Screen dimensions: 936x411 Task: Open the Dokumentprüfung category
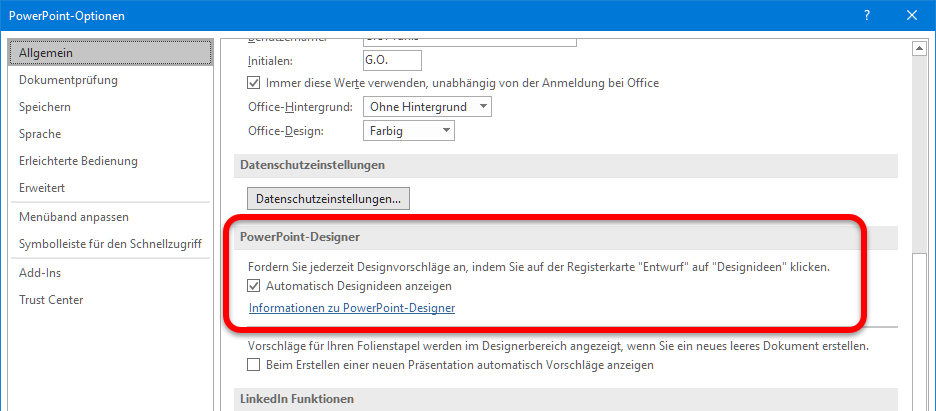tap(68, 80)
